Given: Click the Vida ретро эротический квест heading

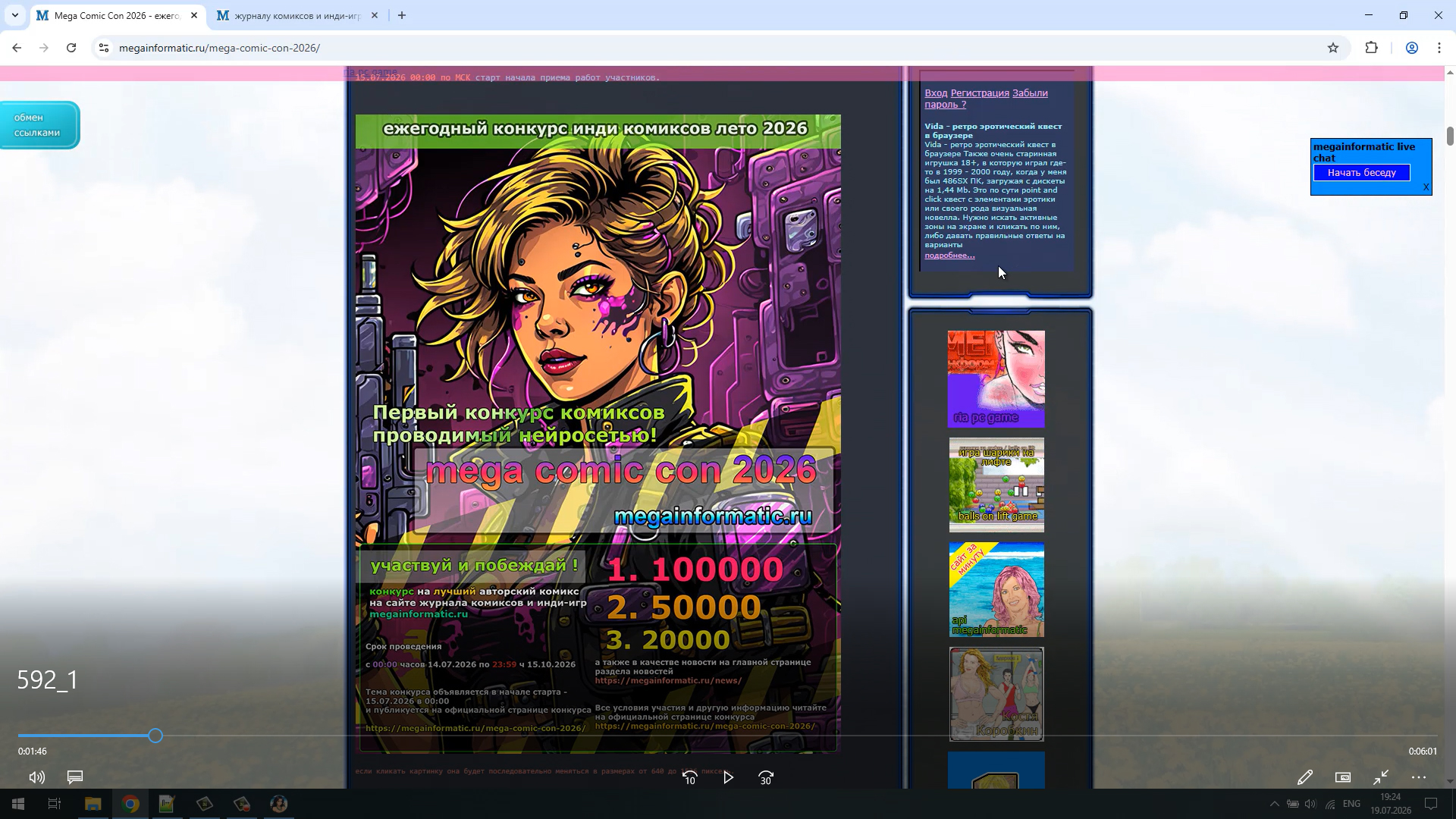Looking at the screenshot, I should 993,130.
